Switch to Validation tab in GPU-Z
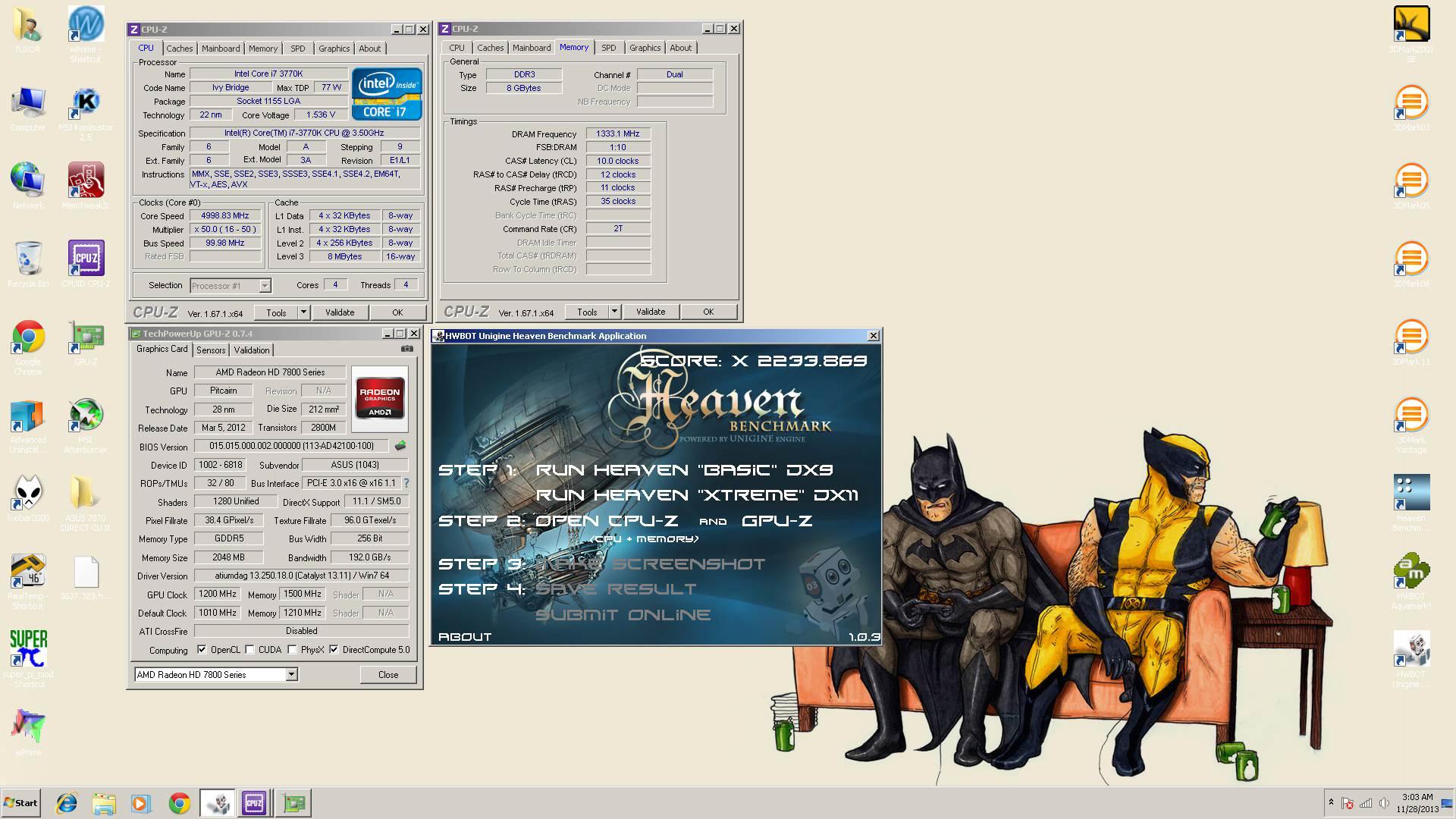This screenshot has height=819, width=1456. [x=252, y=350]
